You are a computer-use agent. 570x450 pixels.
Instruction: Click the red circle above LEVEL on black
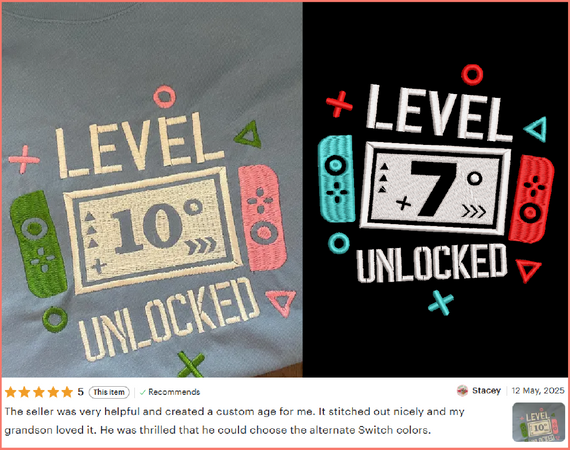(x=472, y=75)
